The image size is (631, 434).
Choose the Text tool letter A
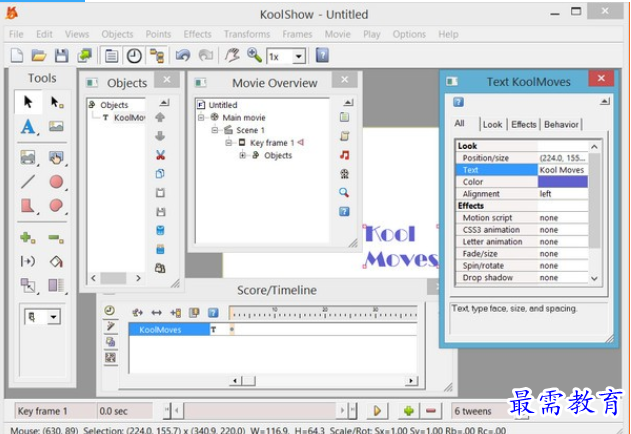point(28,127)
